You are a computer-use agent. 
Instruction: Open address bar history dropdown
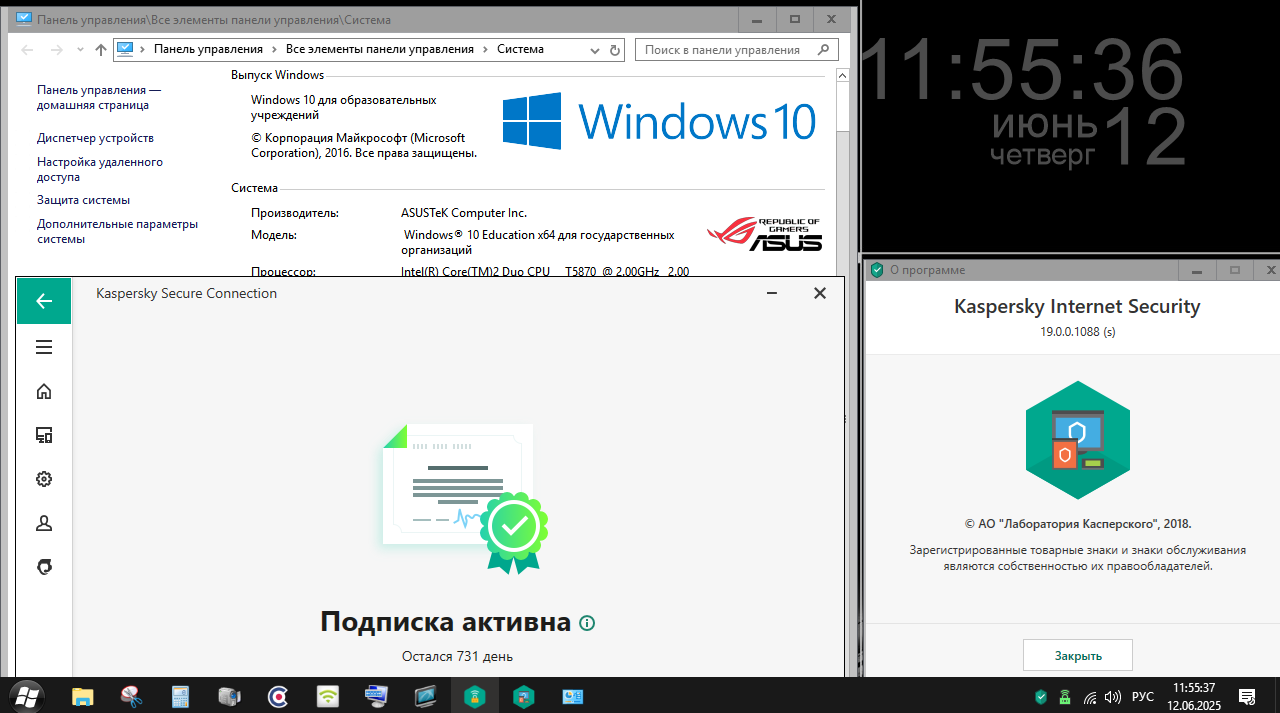point(596,49)
